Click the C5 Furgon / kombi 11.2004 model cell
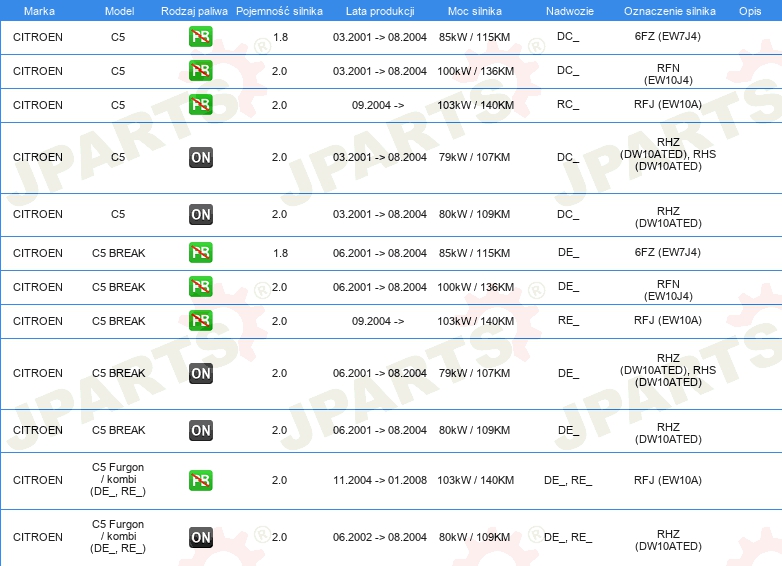This screenshot has width=782, height=566. pos(118,479)
